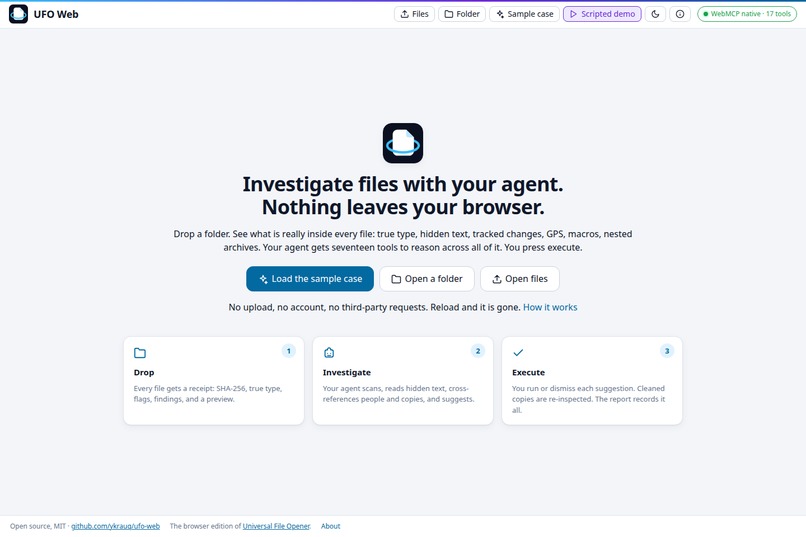Click the folder icon on Drop card
Viewport: 806px width, 537px height.
(x=140, y=353)
